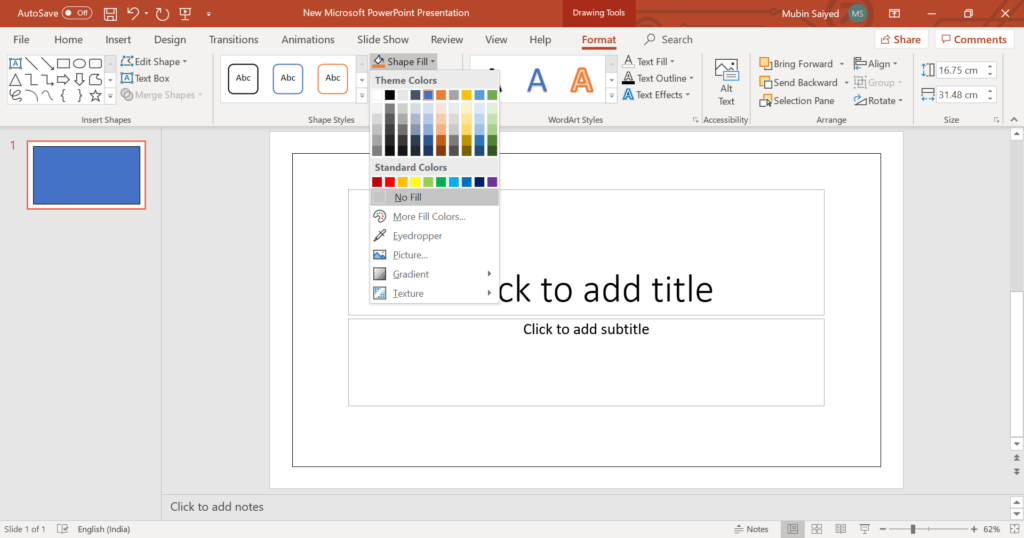Select the slide 1 thumbnail
Image resolution: width=1024 pixels, height=538 pixels.
(86, 174)
